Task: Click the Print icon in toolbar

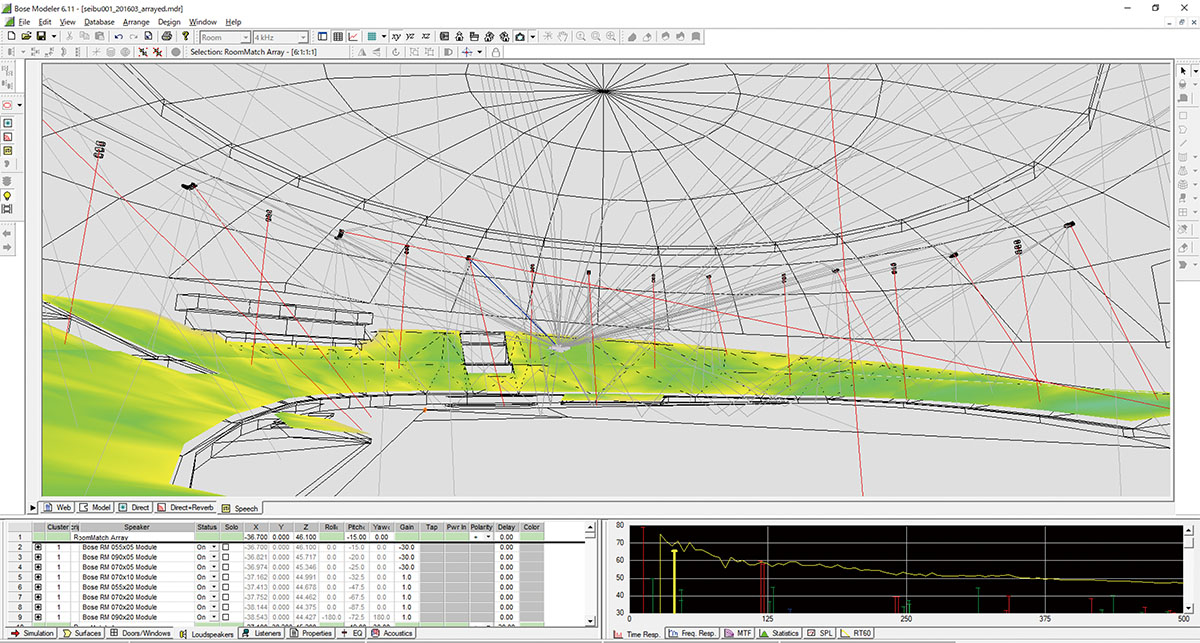Action: point(167,37)
